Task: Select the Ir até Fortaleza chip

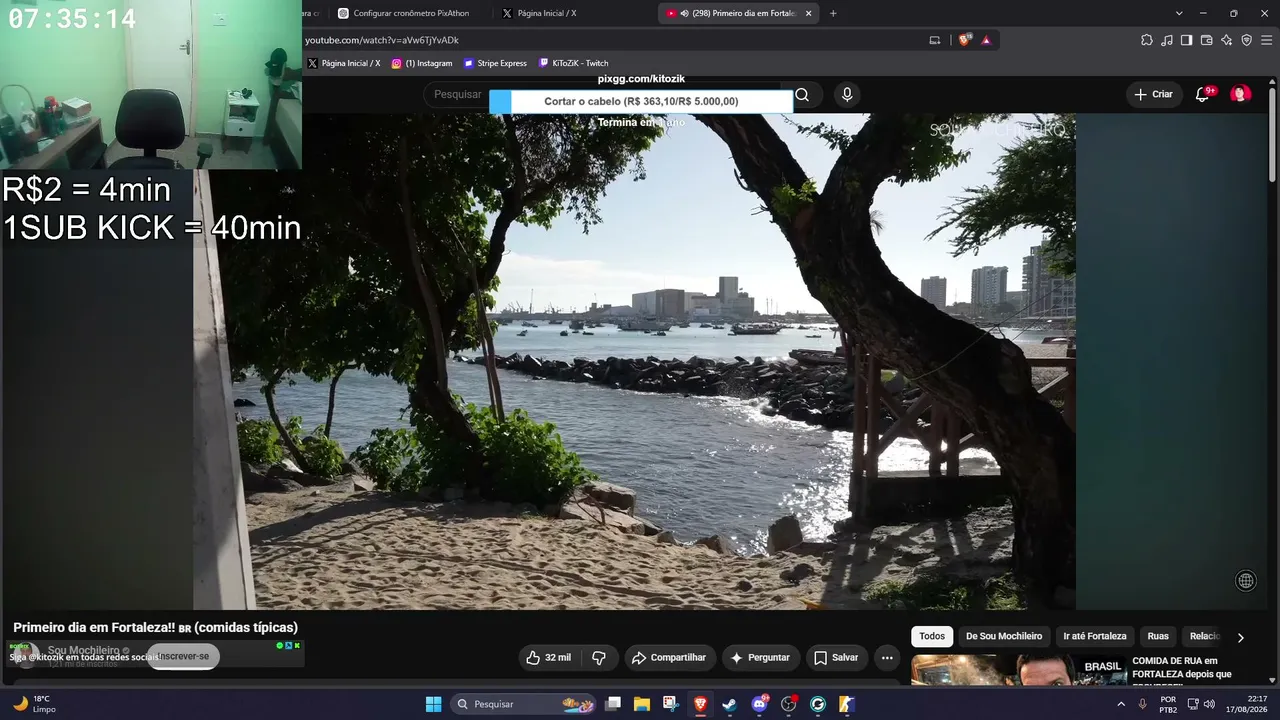Action: click(1094, 636)
